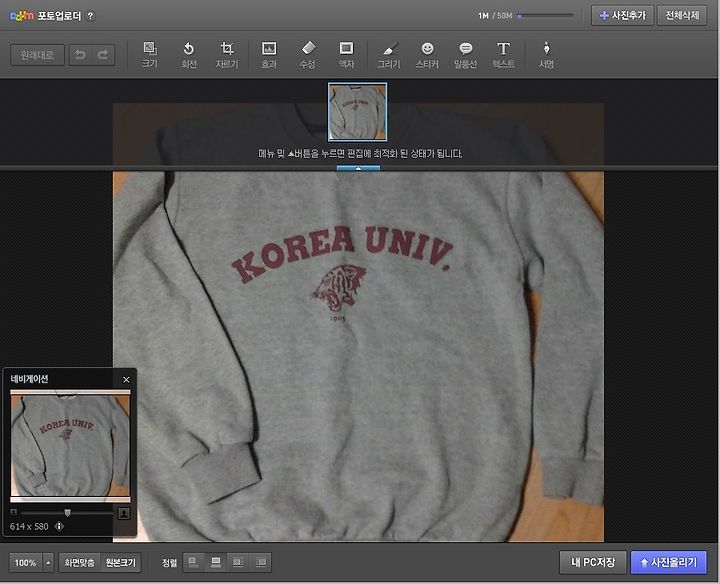This screenshot has height=584, width=720.
Task: Adjust the navigation zoom slider handle
Action: (x=68, y=512)
